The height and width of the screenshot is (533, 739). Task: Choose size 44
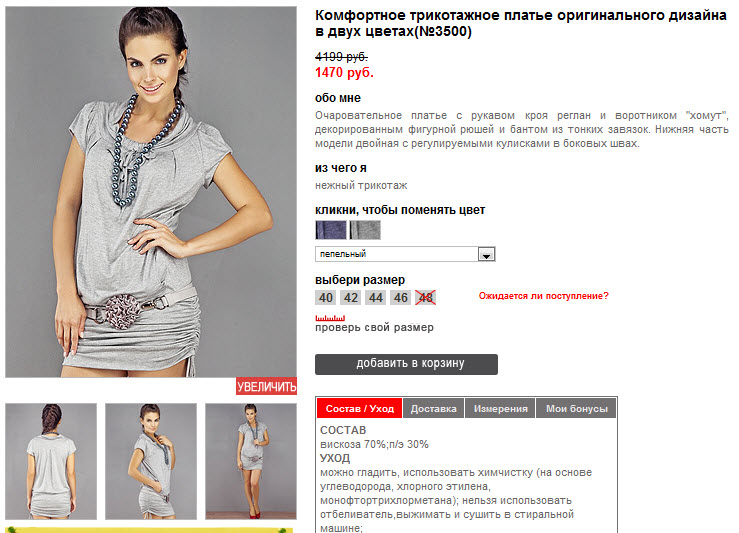376,298
